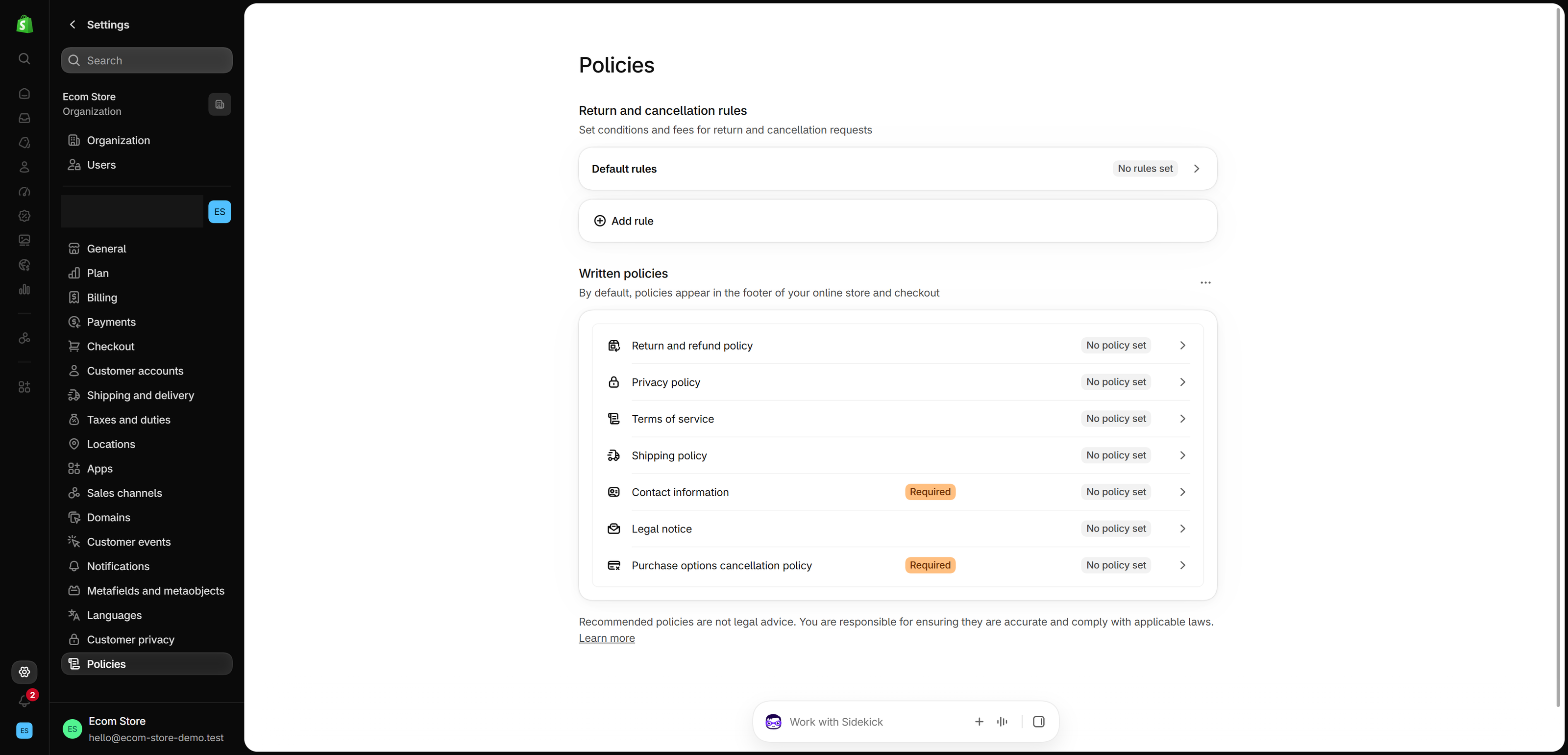The width and height of the screenshot is (1568, 755).
Task: Open Privacy policy row
Action: click(897, 382)
